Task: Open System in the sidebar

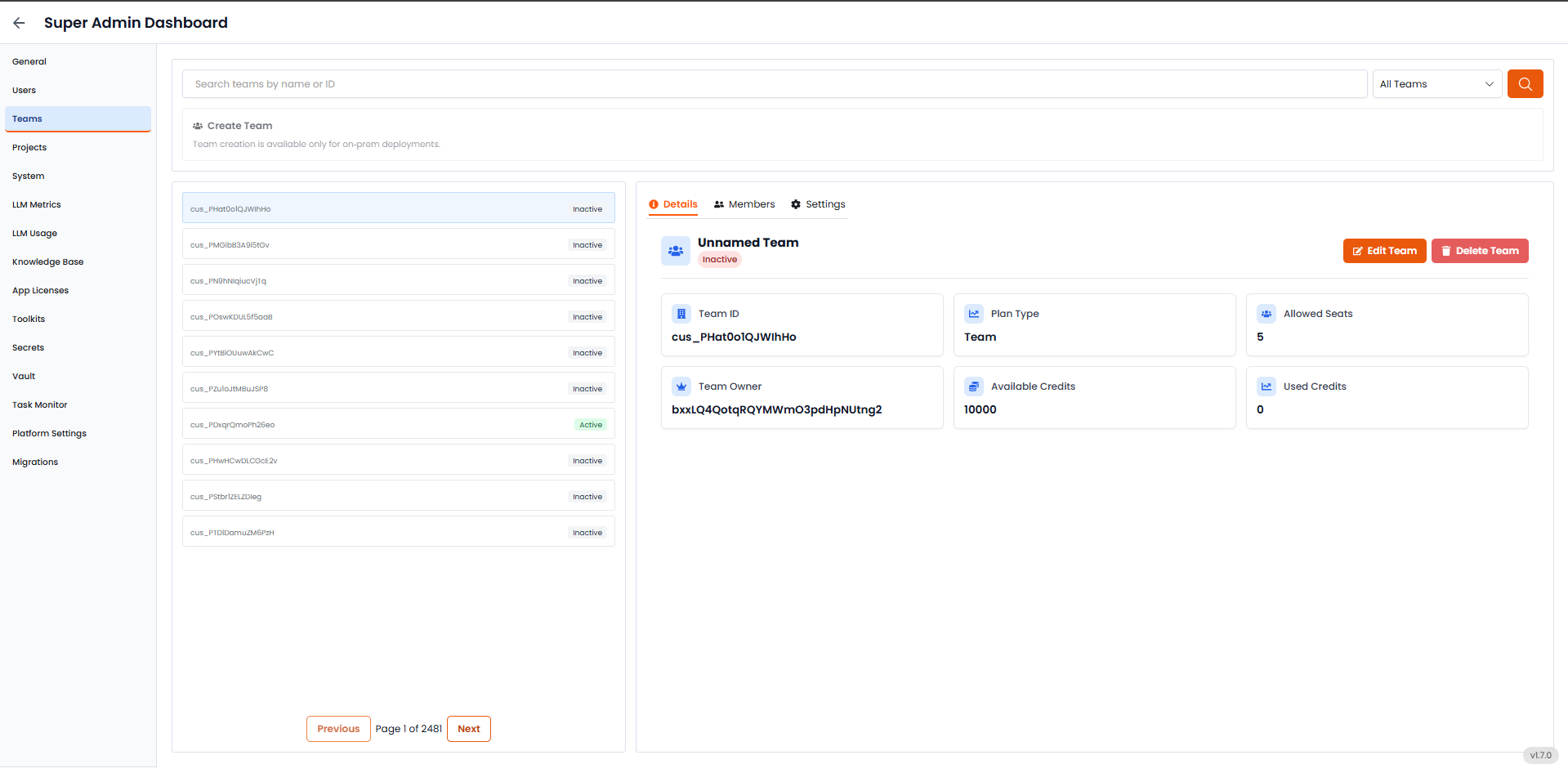Action: point(78,176)
